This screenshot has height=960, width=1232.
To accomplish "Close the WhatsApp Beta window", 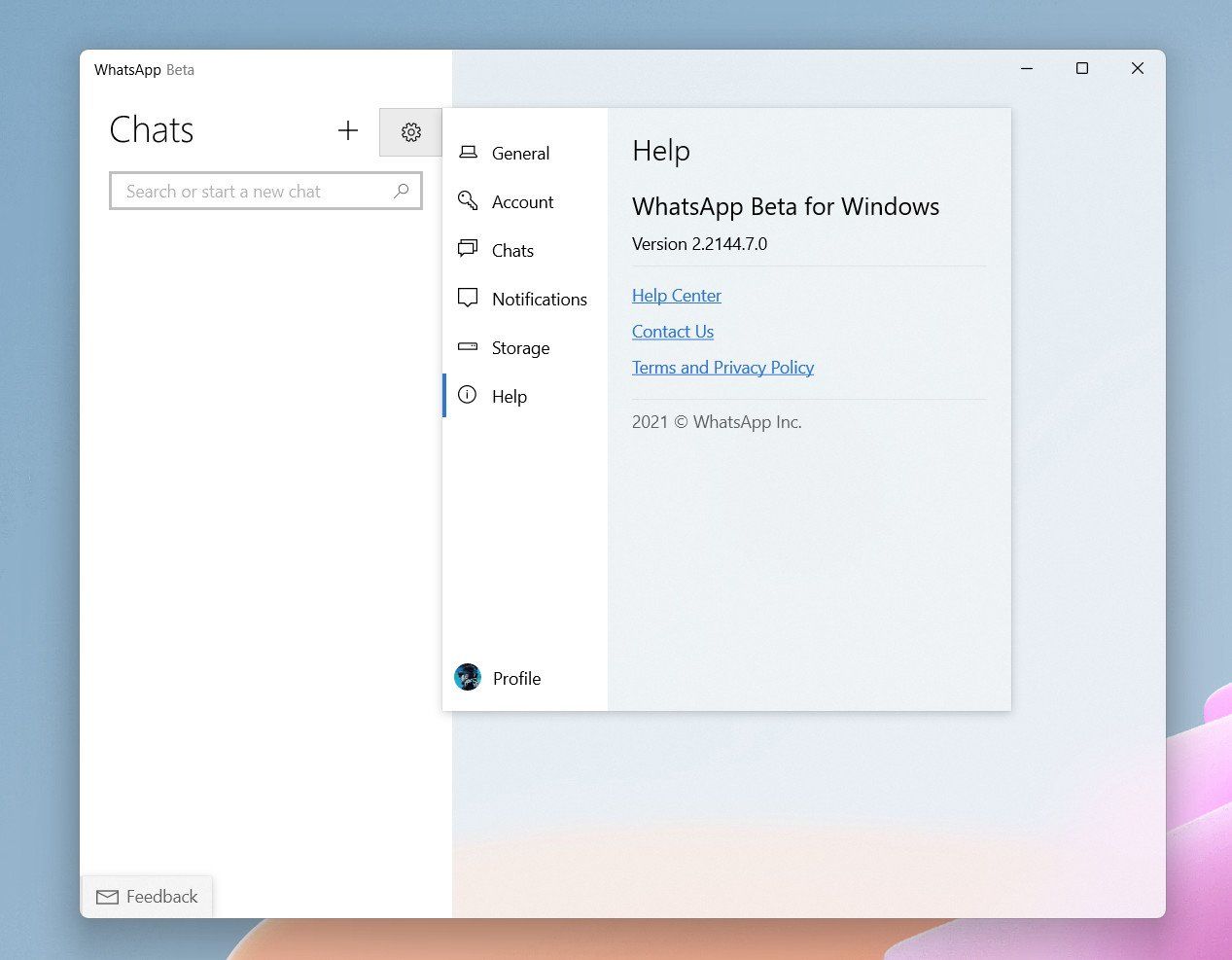I will (1137, 68).
